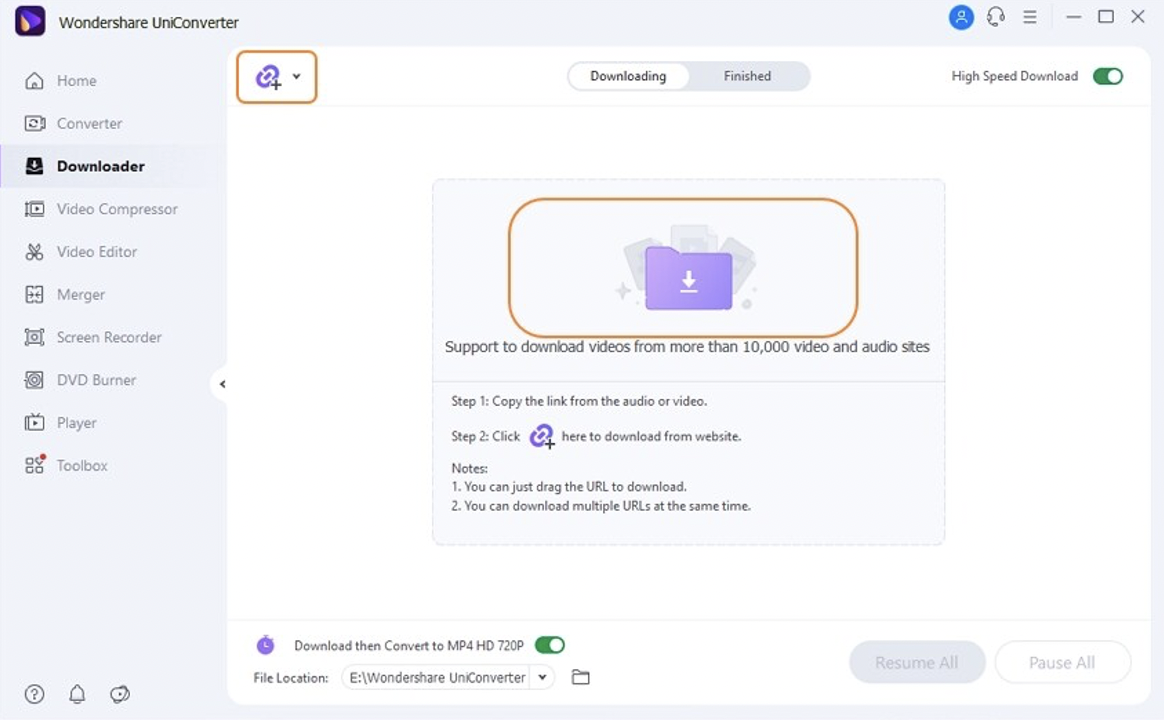Expand the paste URL dropdown arrow
This screenshot has height=720, width=1164.
(x=296, y=76)
